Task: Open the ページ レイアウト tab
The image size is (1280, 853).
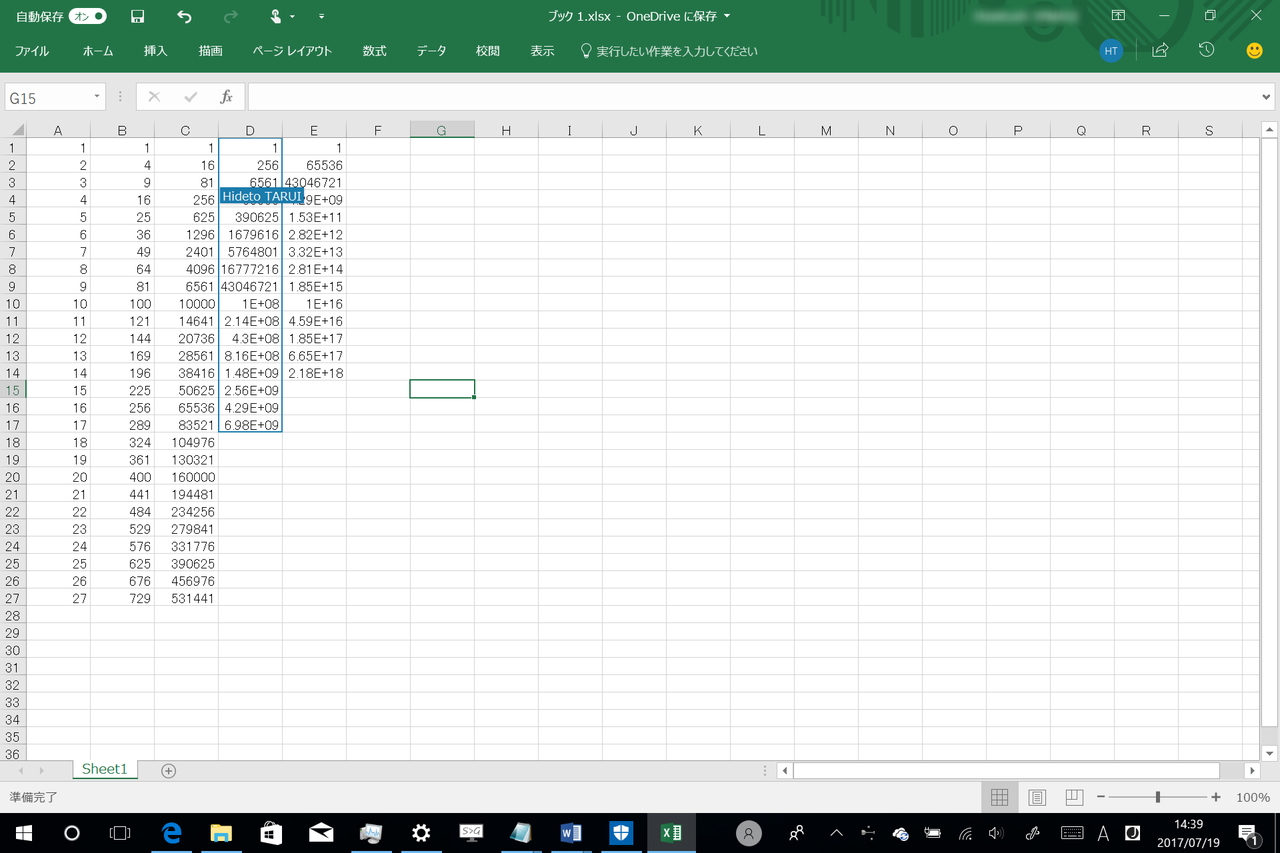Action: click(292, 51)
